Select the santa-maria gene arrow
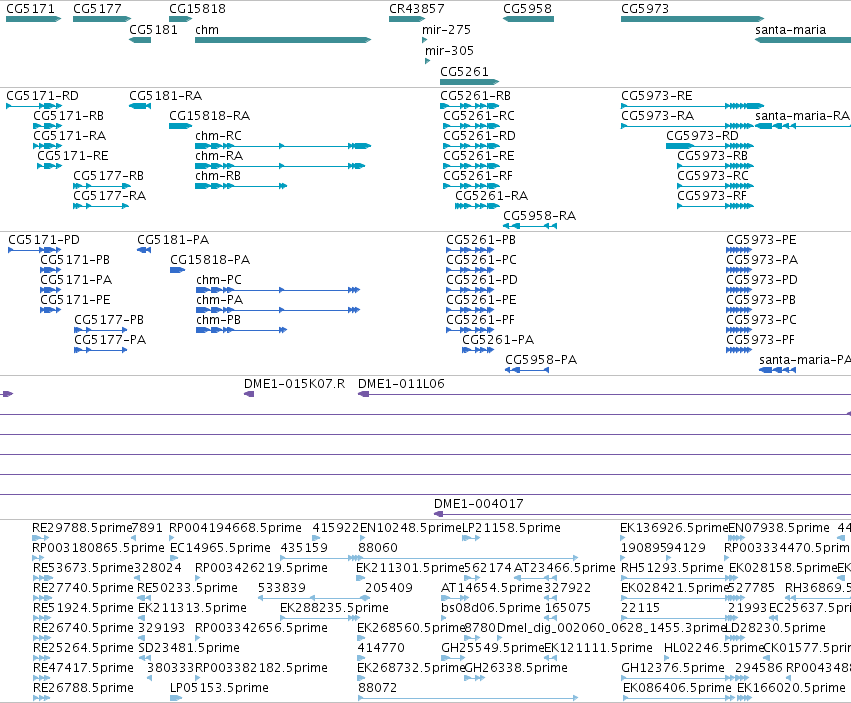This screenshot has height=703, width=851. 803,40
